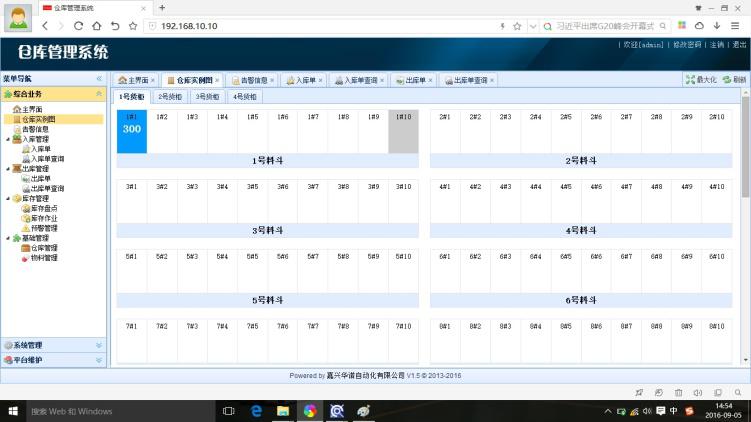The height and width of the screenshot is (422, 751).
Task: Switch to the 2号货柜 tab
Action: point(171,97)
